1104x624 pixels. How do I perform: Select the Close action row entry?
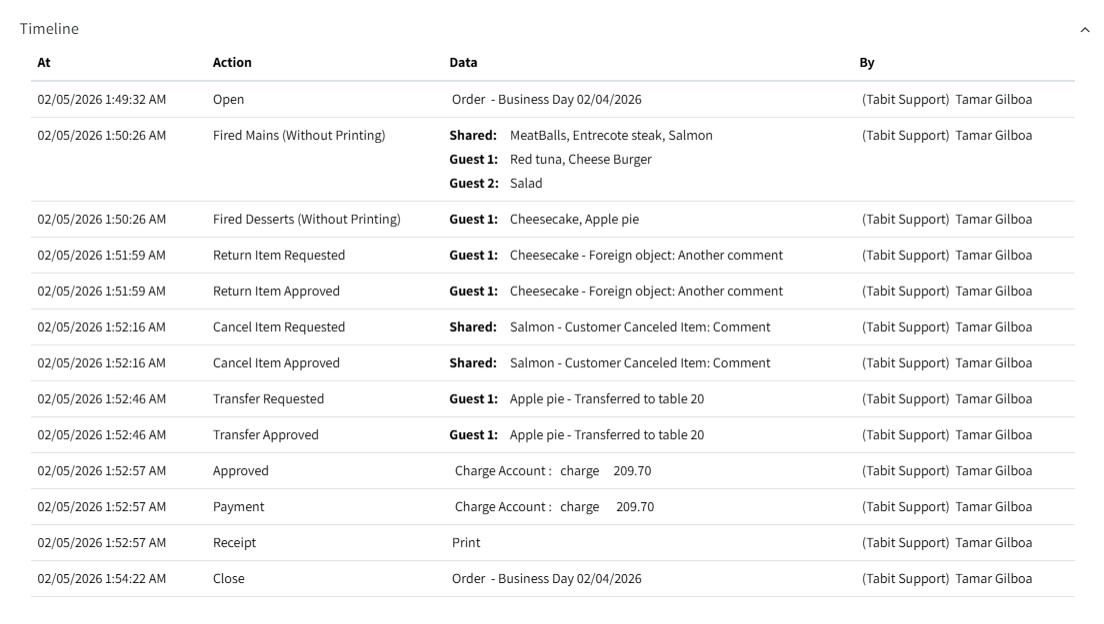tap(228, 579)
